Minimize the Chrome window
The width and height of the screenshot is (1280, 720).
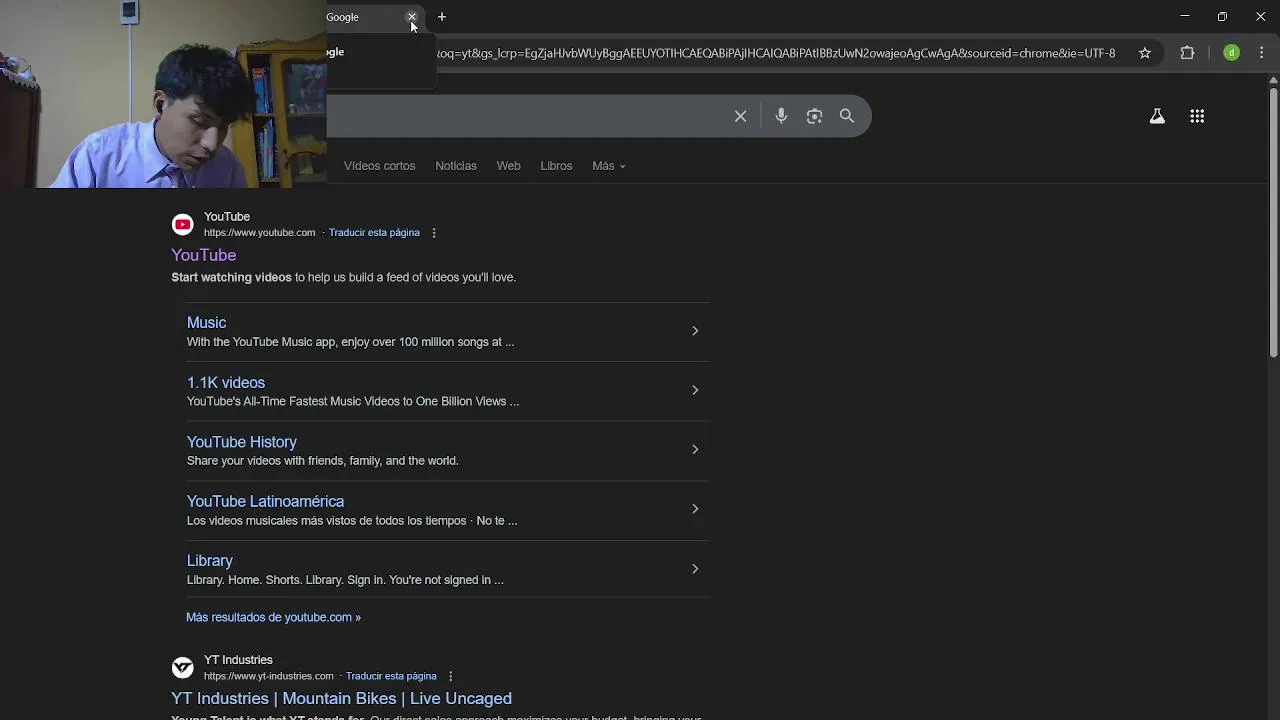coord(1185,17)
